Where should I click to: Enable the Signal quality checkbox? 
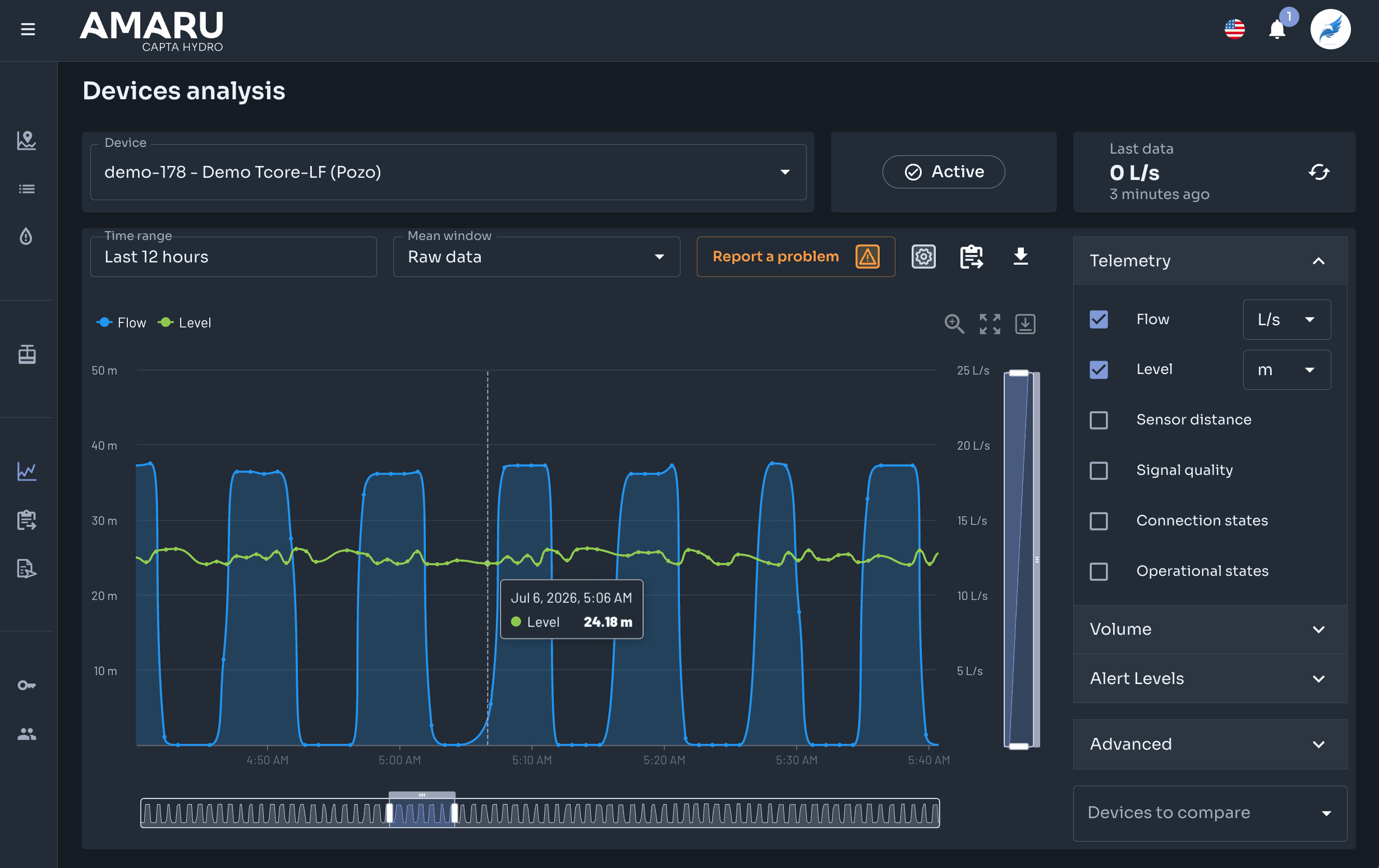1098,470
